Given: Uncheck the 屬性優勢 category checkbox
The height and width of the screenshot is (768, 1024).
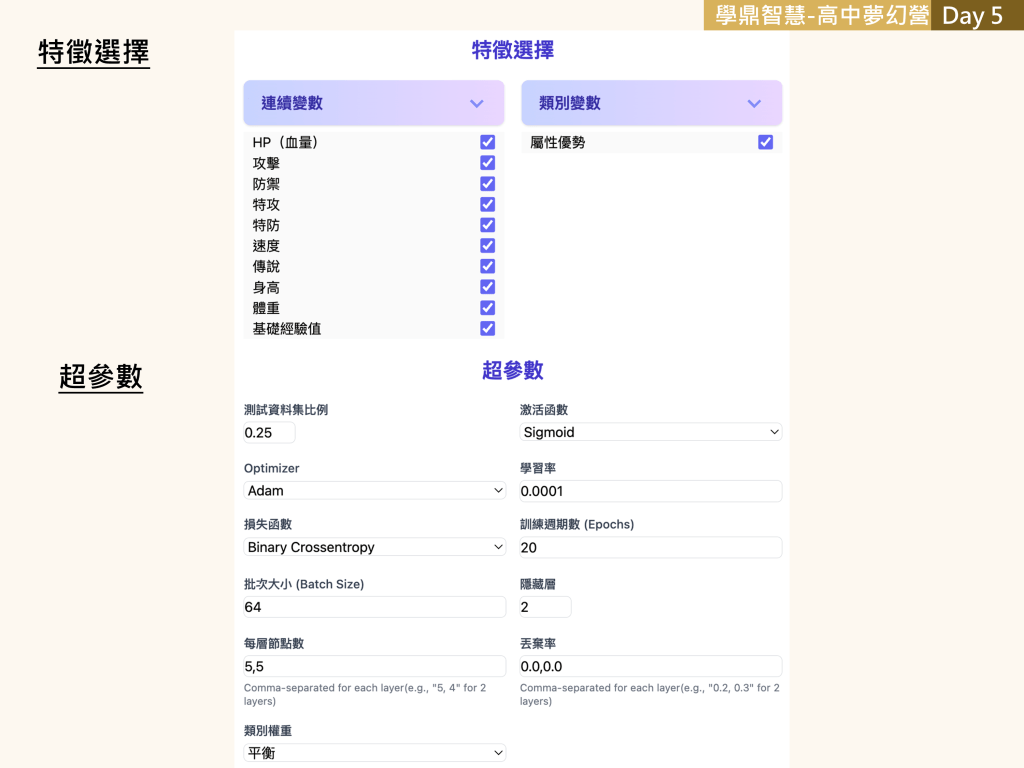Looking at the screenshot, I should point(765,142).
